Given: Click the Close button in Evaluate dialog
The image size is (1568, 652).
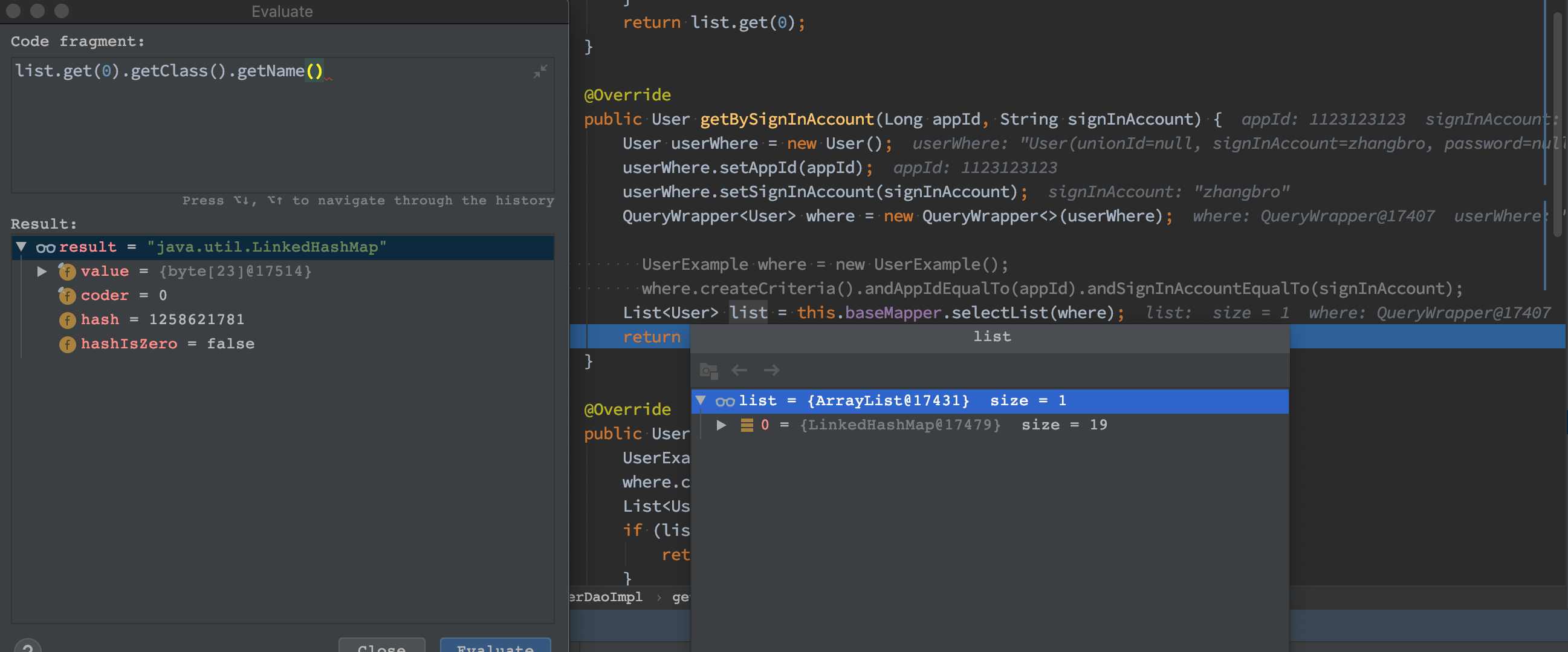Looking at the screenshot, I should click(x=381, y=647).
